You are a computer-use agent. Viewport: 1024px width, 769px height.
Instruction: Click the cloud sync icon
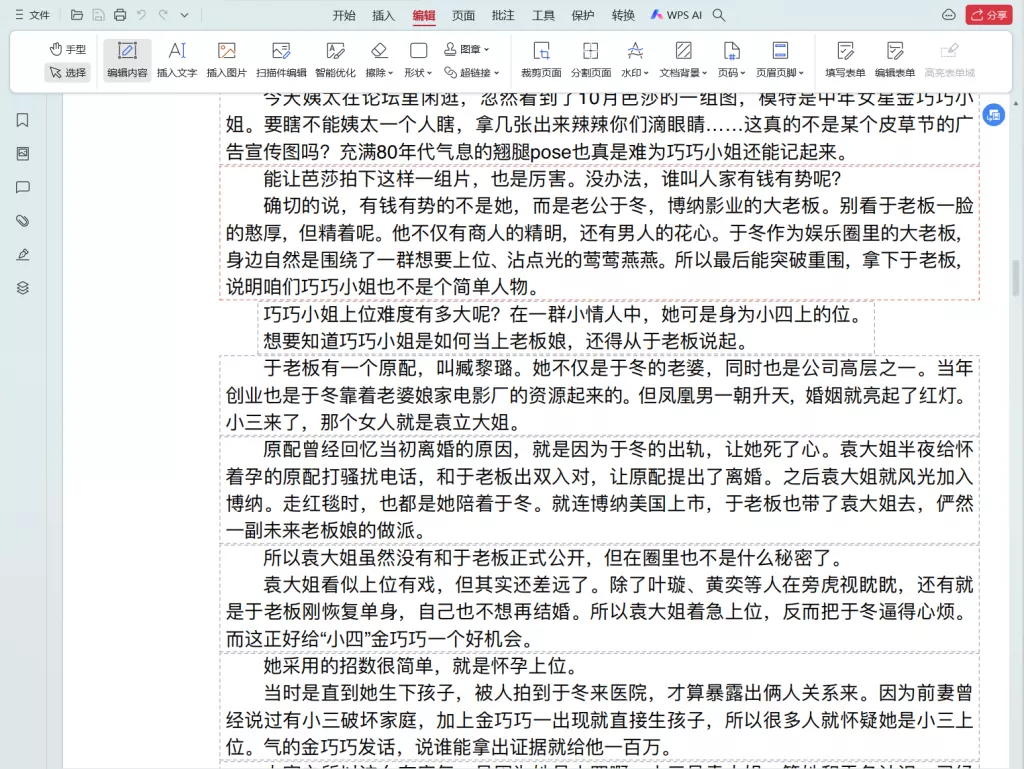[949, 15]
